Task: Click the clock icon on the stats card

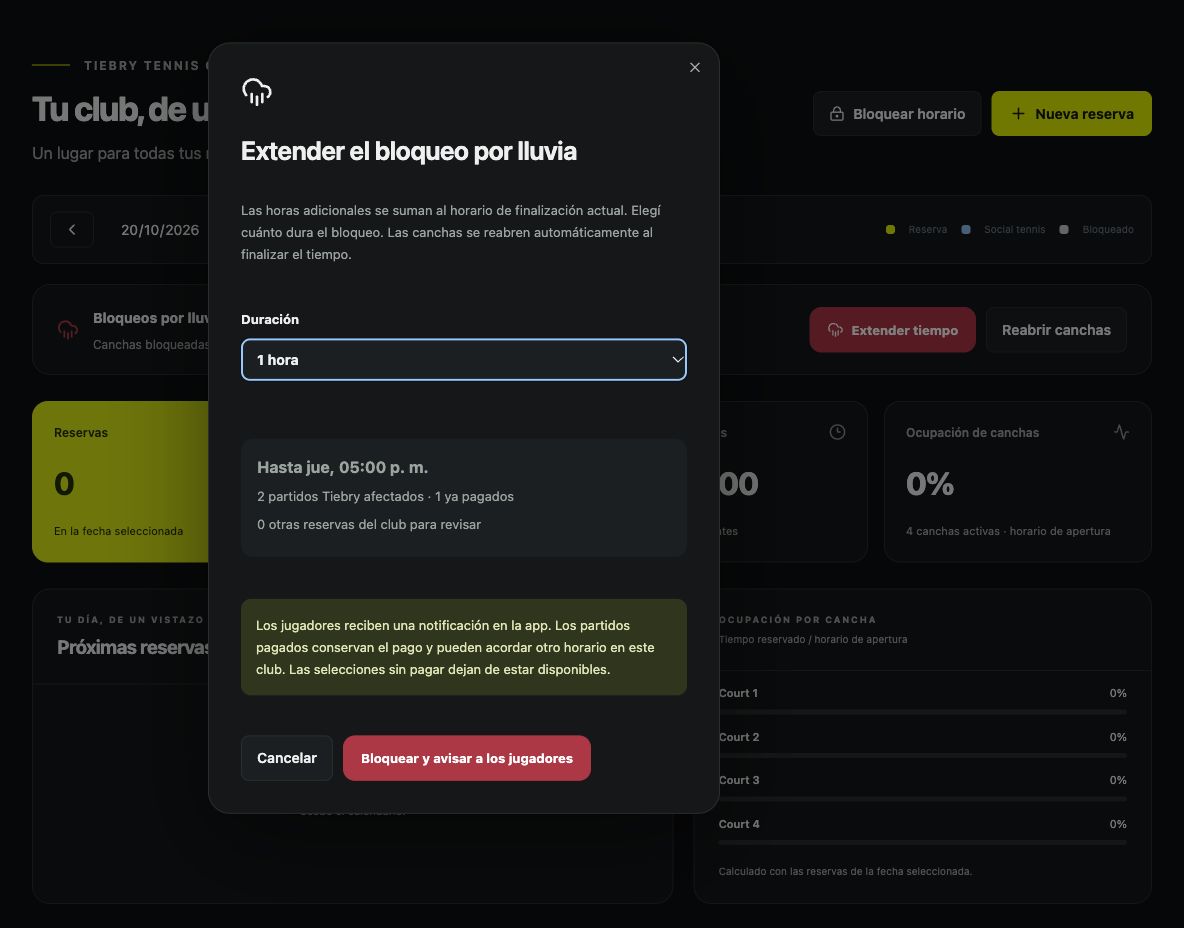Action: (x=837, y=432)
